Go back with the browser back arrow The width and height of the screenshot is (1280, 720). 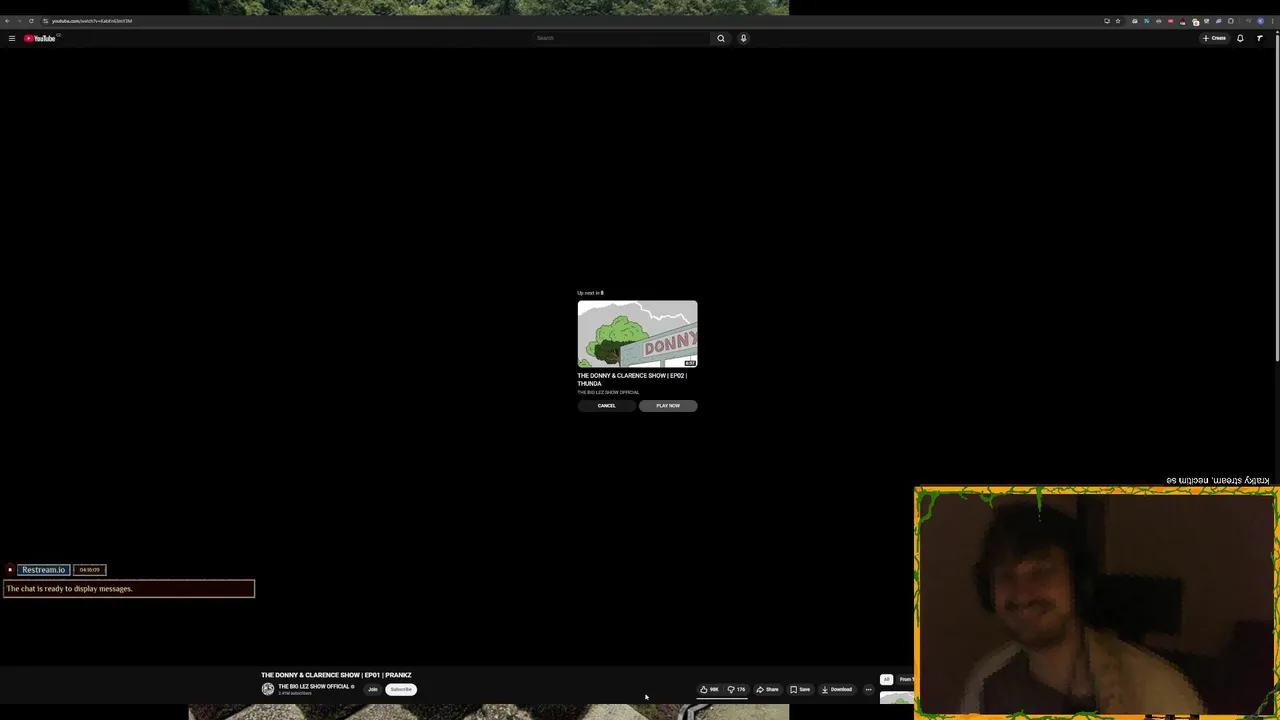coord(7,21)
